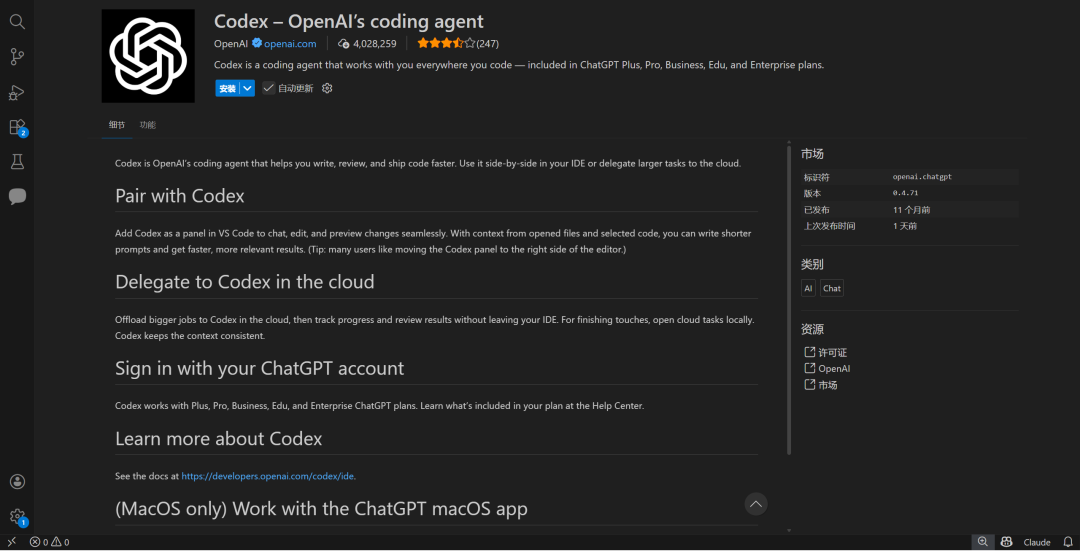Click the 资源 section heading

pyautogui.click(x=812, y=329)
